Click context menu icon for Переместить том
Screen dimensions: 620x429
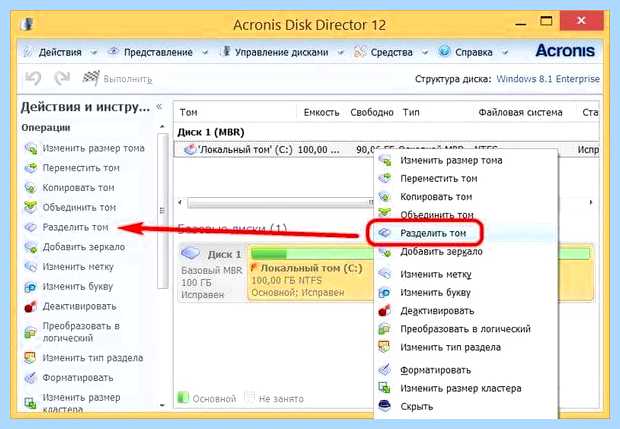[385, 179]
